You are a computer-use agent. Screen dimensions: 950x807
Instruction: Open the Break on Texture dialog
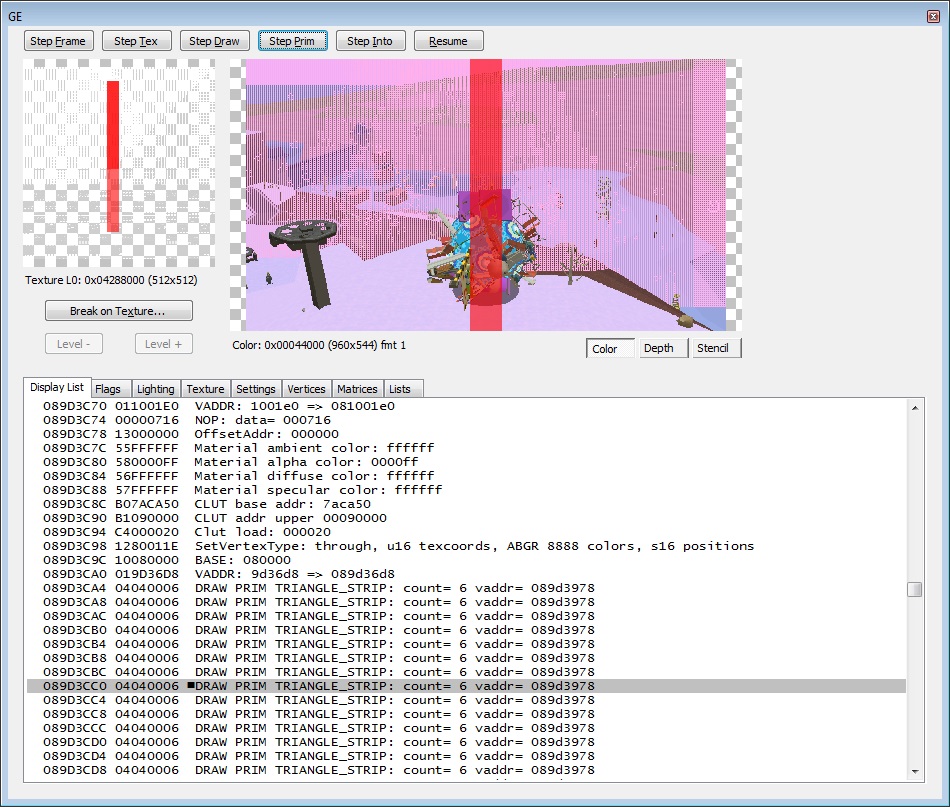(x=118, y=311)
